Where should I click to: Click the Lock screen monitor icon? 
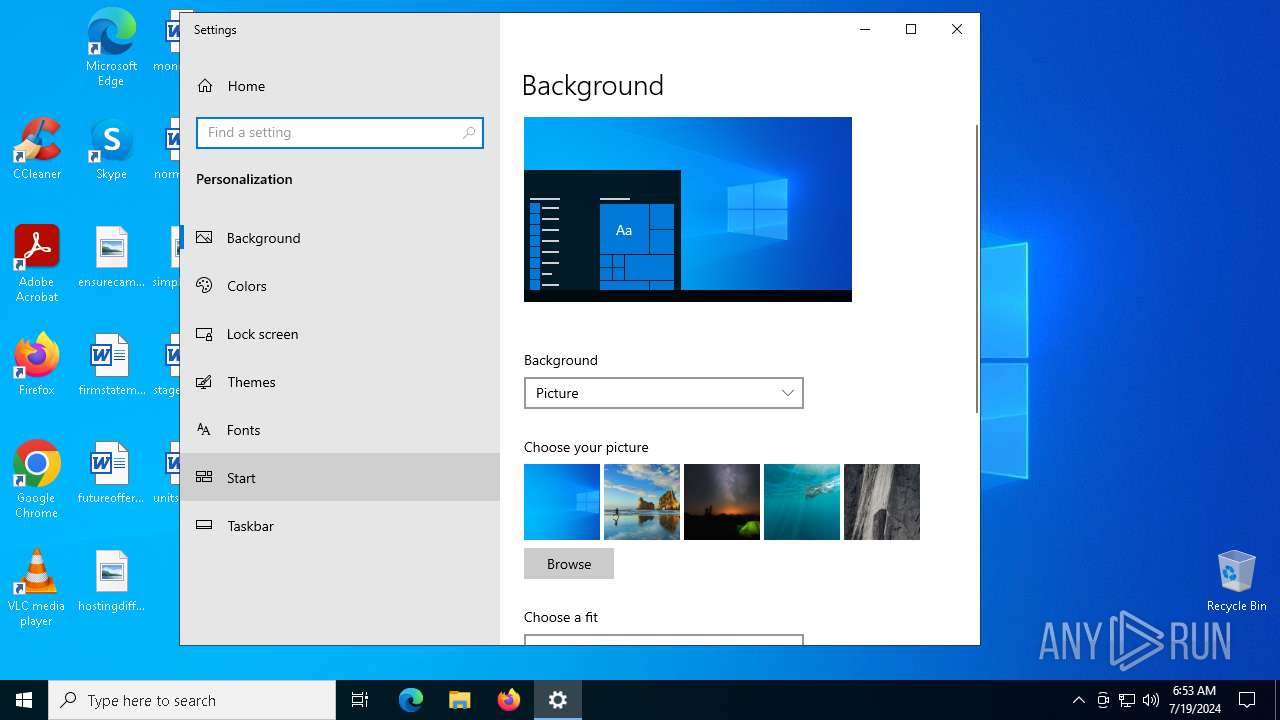[x=204, y=334]
